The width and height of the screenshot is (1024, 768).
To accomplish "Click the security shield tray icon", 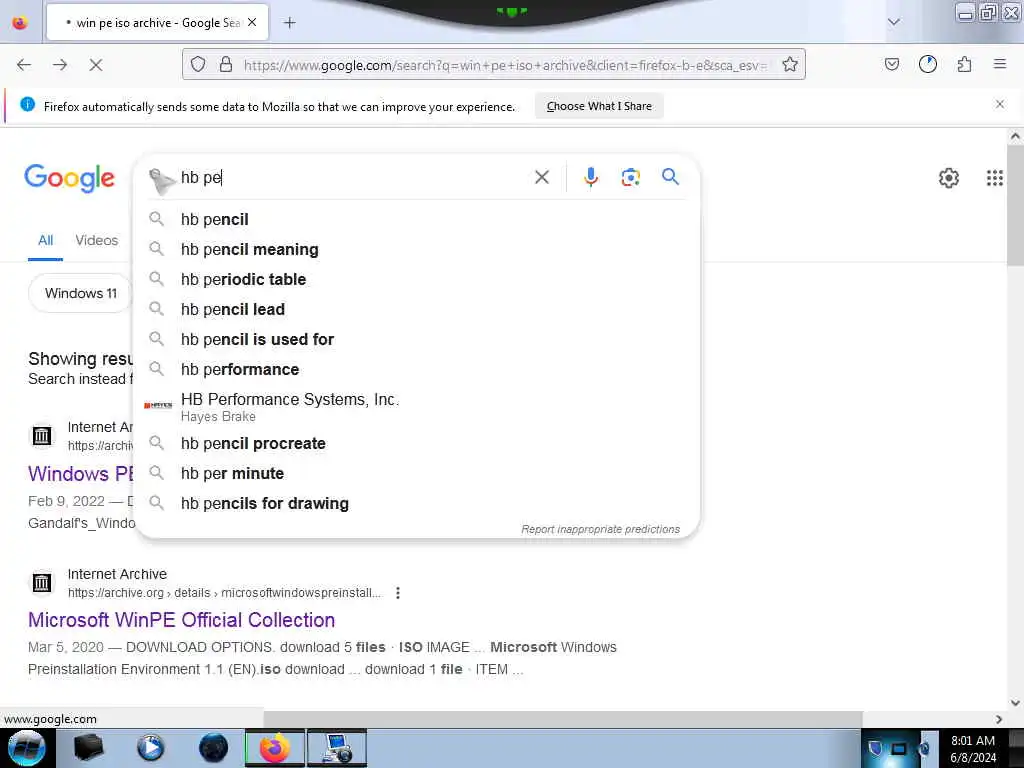I will point(875,748).
